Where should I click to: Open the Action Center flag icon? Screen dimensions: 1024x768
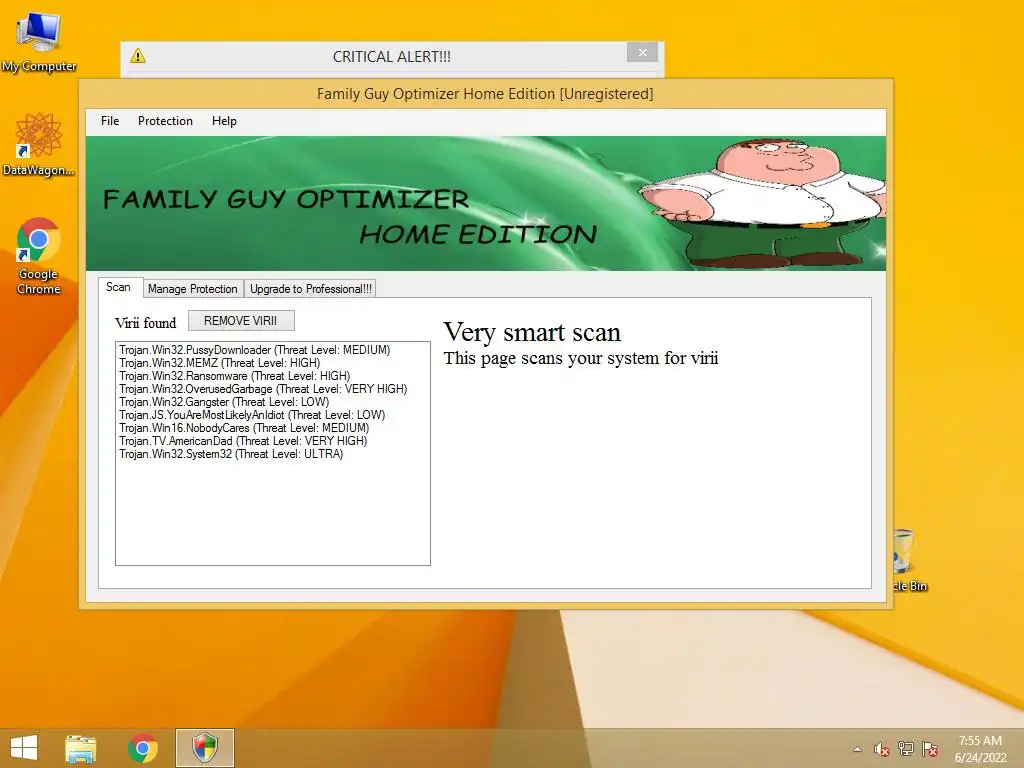tap(930, 749)
